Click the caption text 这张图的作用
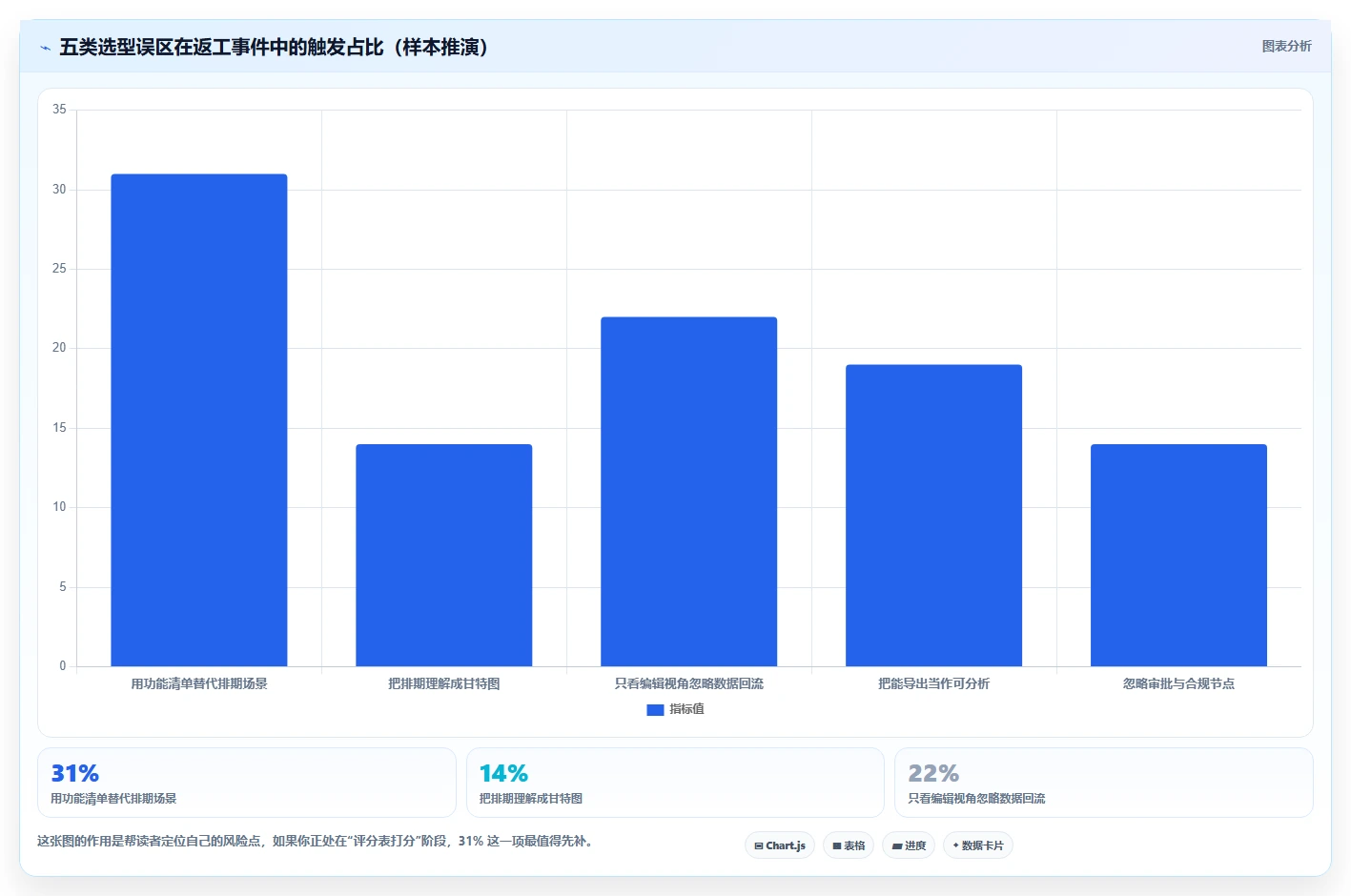The image size is (1351, 896). [317, 841]
